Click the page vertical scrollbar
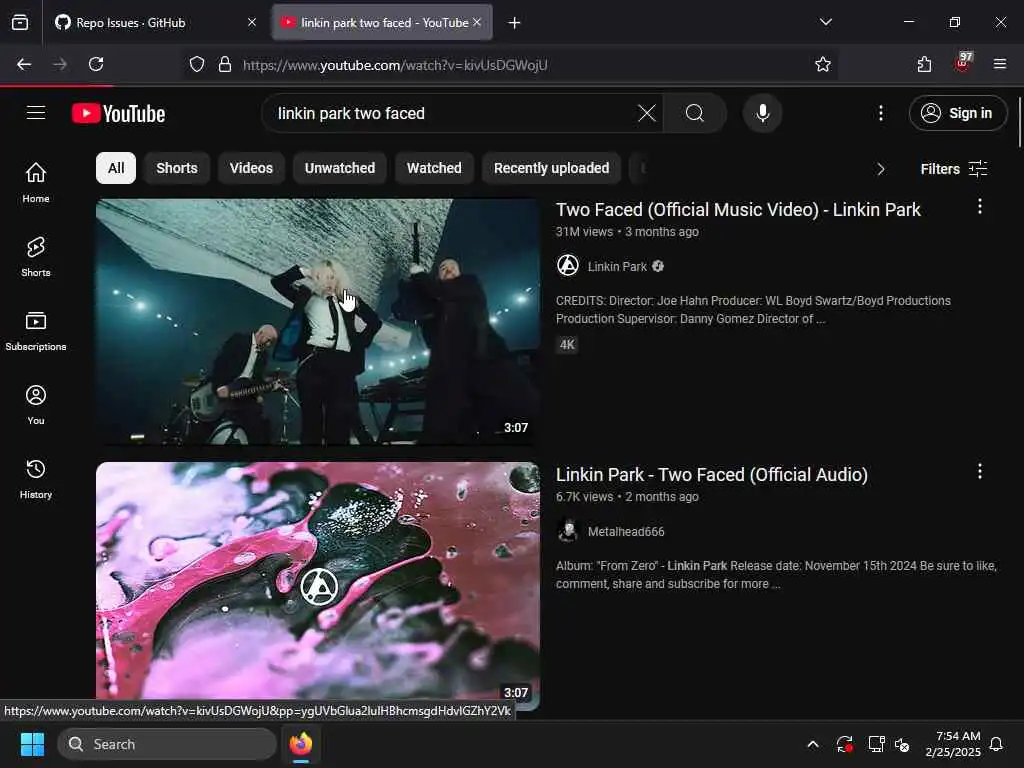 click(1019, 123)
